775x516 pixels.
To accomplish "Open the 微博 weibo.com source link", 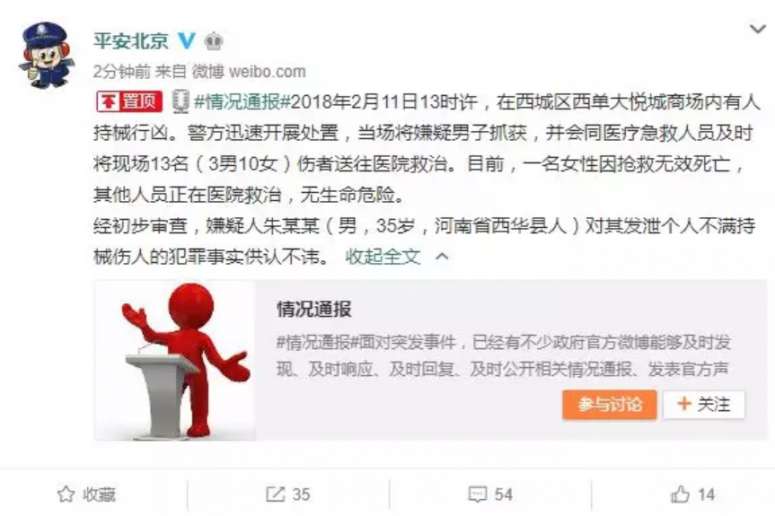I will [249, 72].
